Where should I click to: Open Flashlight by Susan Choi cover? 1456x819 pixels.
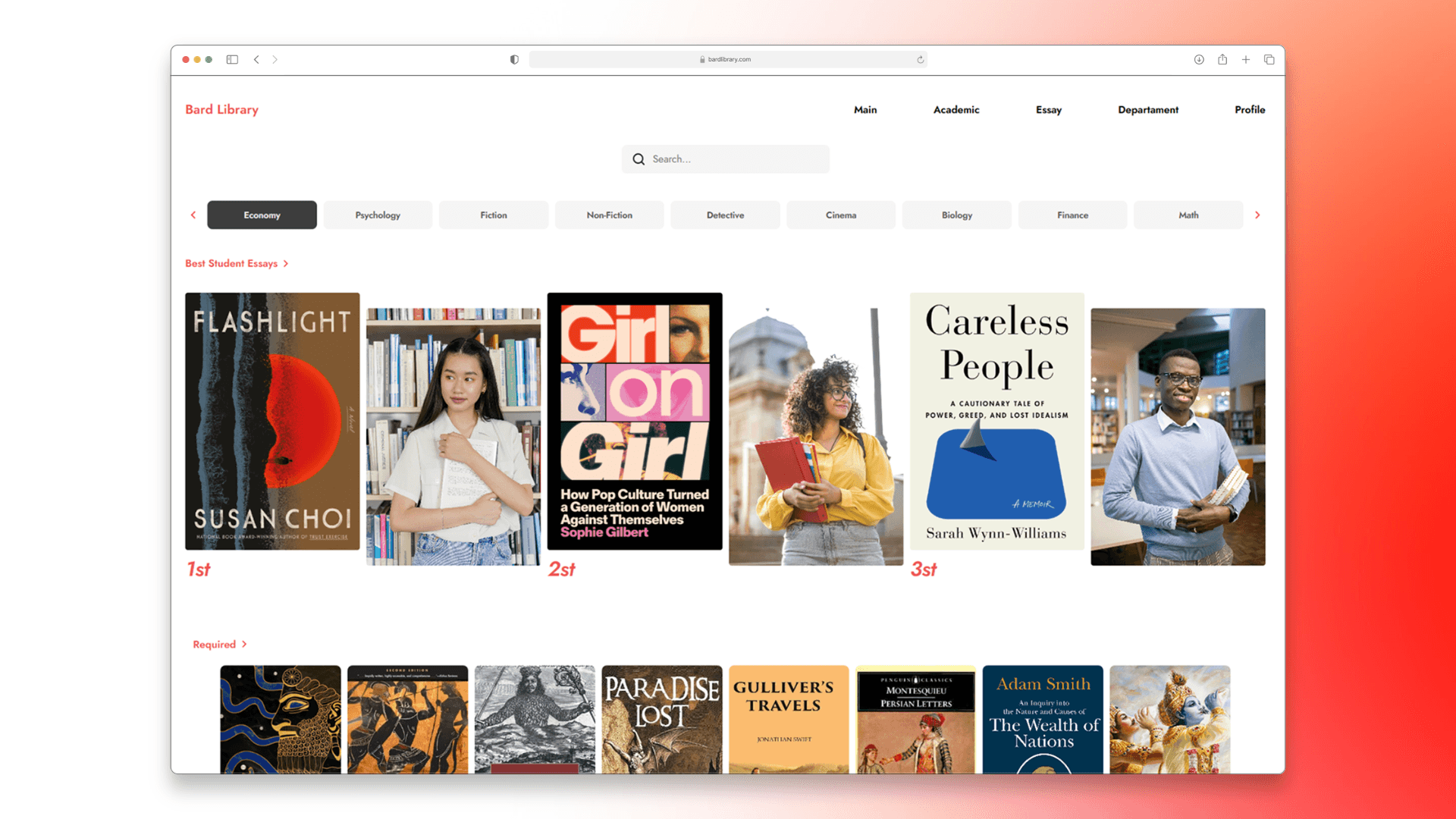[272, 422]
